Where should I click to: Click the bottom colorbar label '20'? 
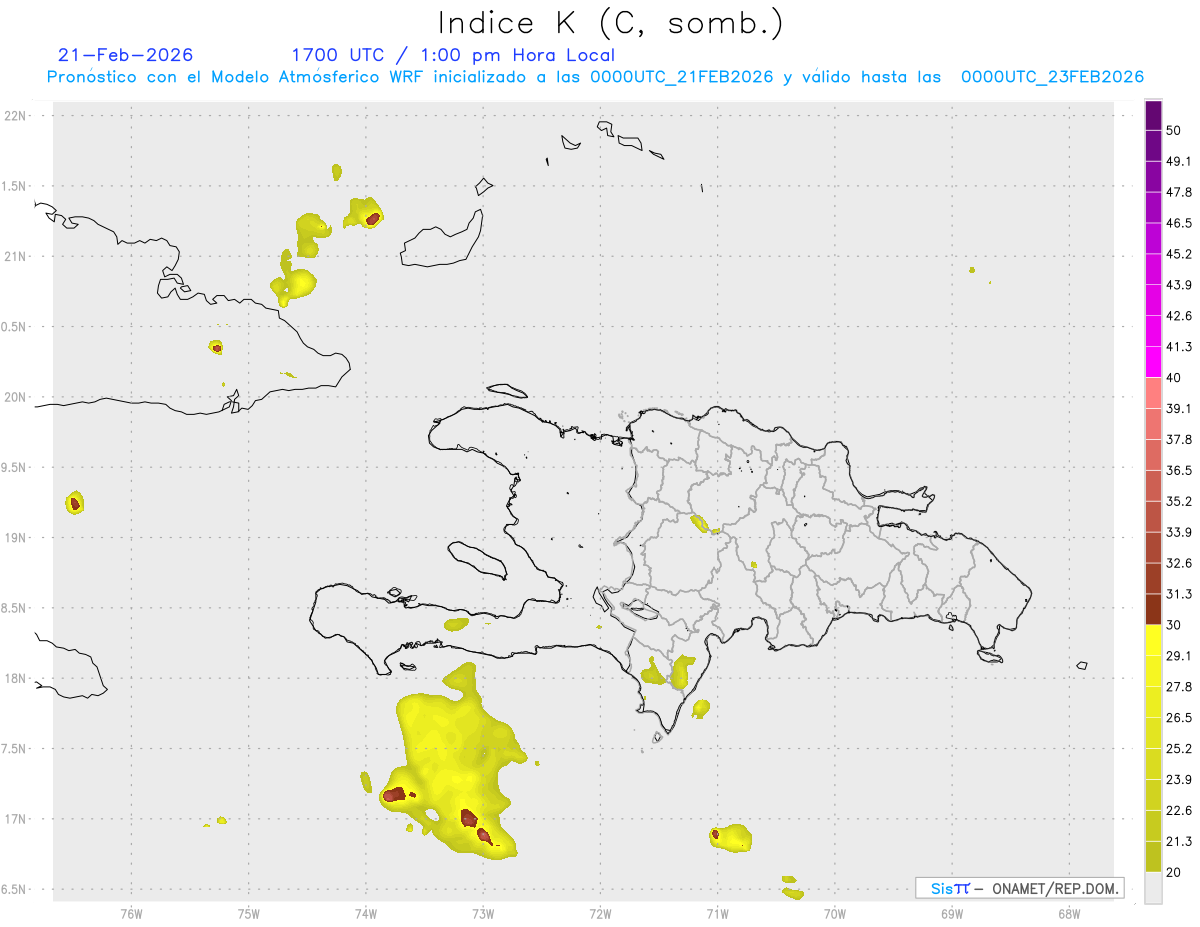point(1174,872)
